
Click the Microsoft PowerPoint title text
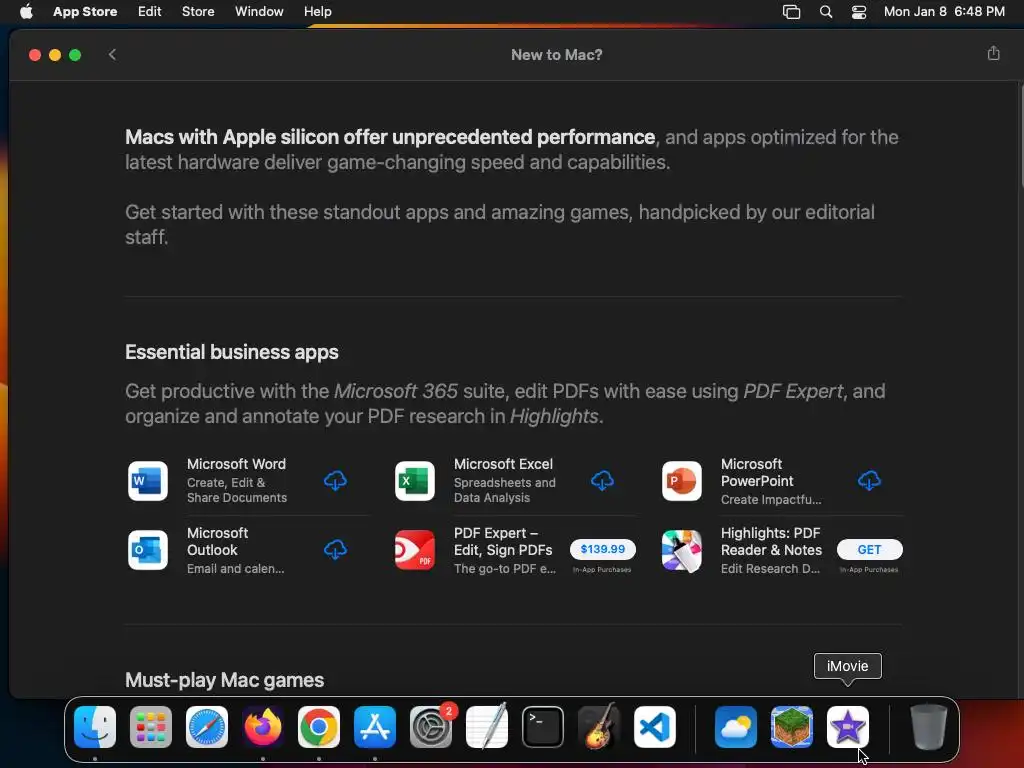tap(757, 472)
